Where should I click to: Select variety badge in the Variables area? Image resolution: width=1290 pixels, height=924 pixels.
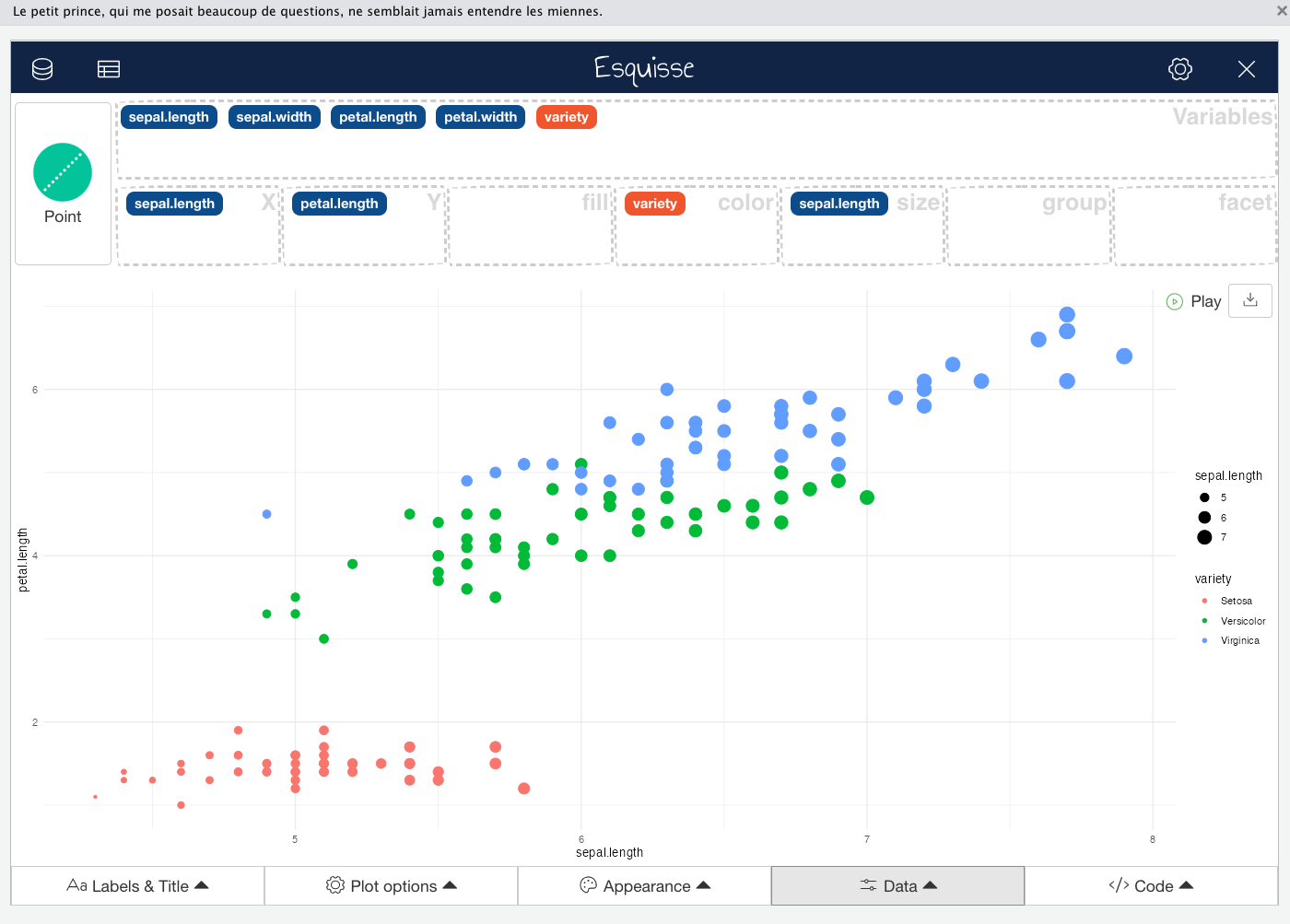[x=566, y=117]
